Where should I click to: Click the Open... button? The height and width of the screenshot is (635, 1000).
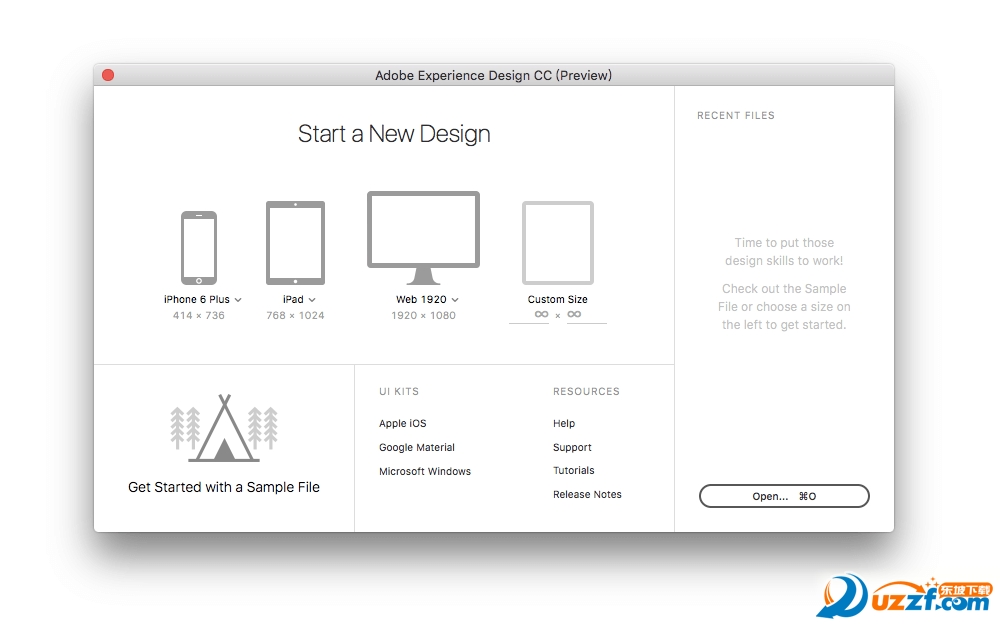click(784, 496)
